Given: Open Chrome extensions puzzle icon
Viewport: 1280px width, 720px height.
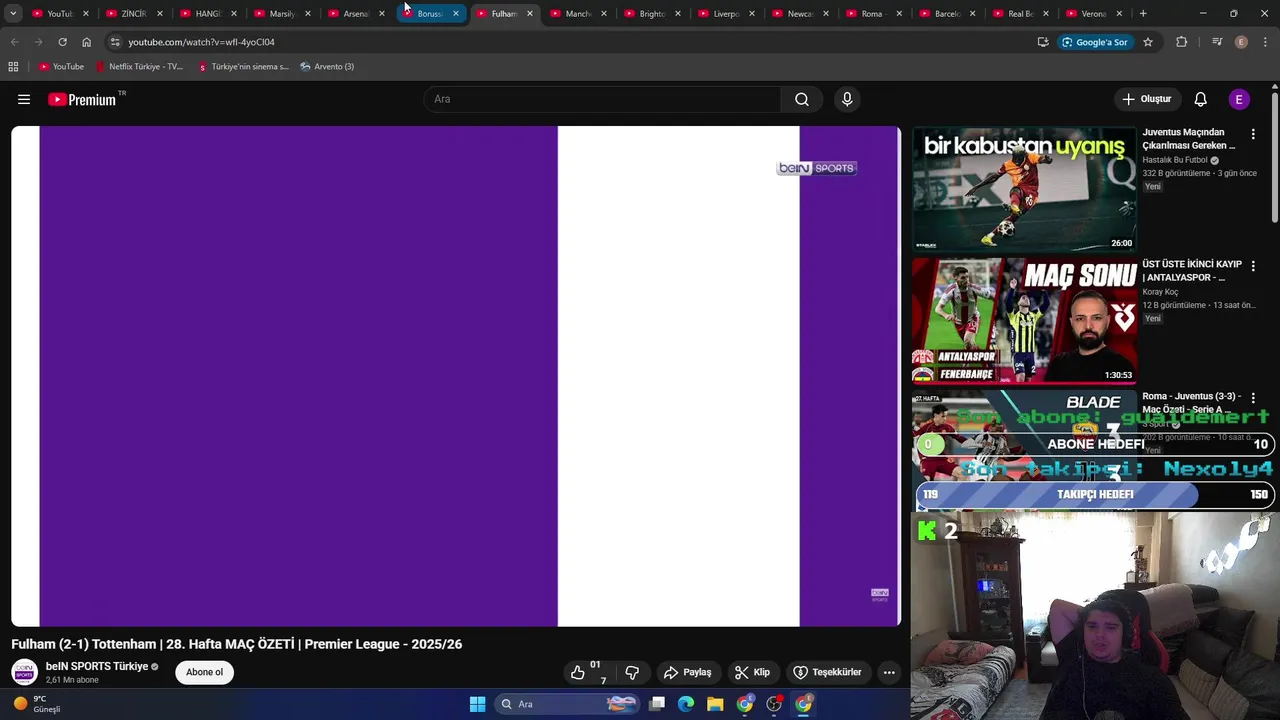Looking at the screenshot, I should [x=1182, y=42].
